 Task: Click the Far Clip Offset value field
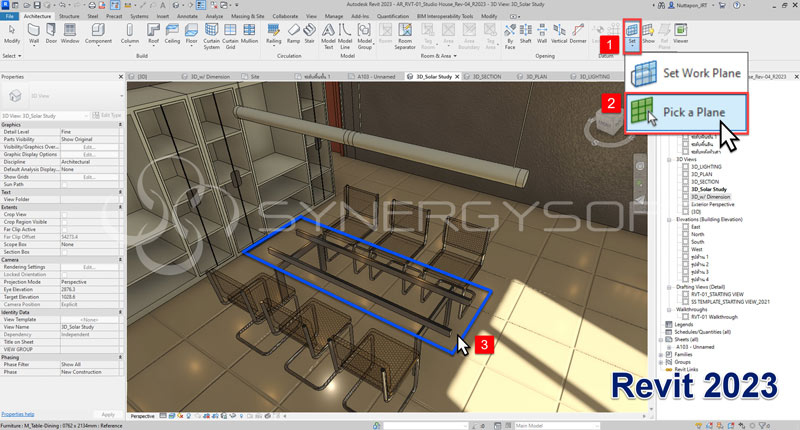point(90,237)
